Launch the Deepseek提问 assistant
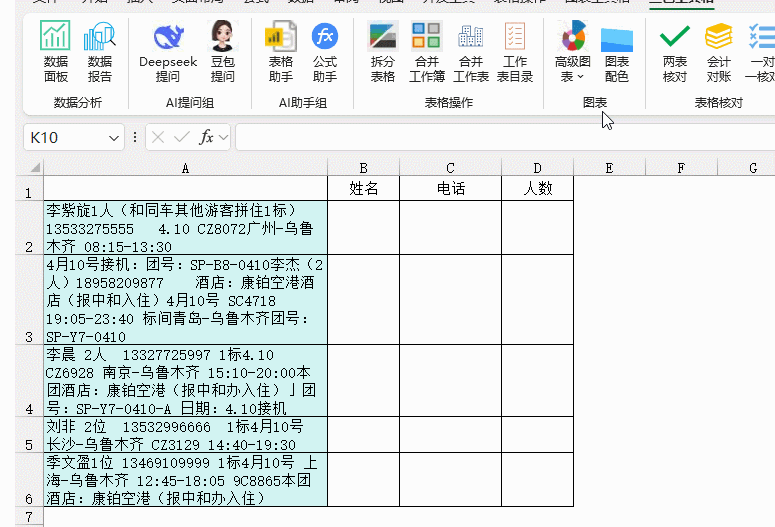This screenshot has height=527, width=775. pyautogui.click(x=168, y=52)
